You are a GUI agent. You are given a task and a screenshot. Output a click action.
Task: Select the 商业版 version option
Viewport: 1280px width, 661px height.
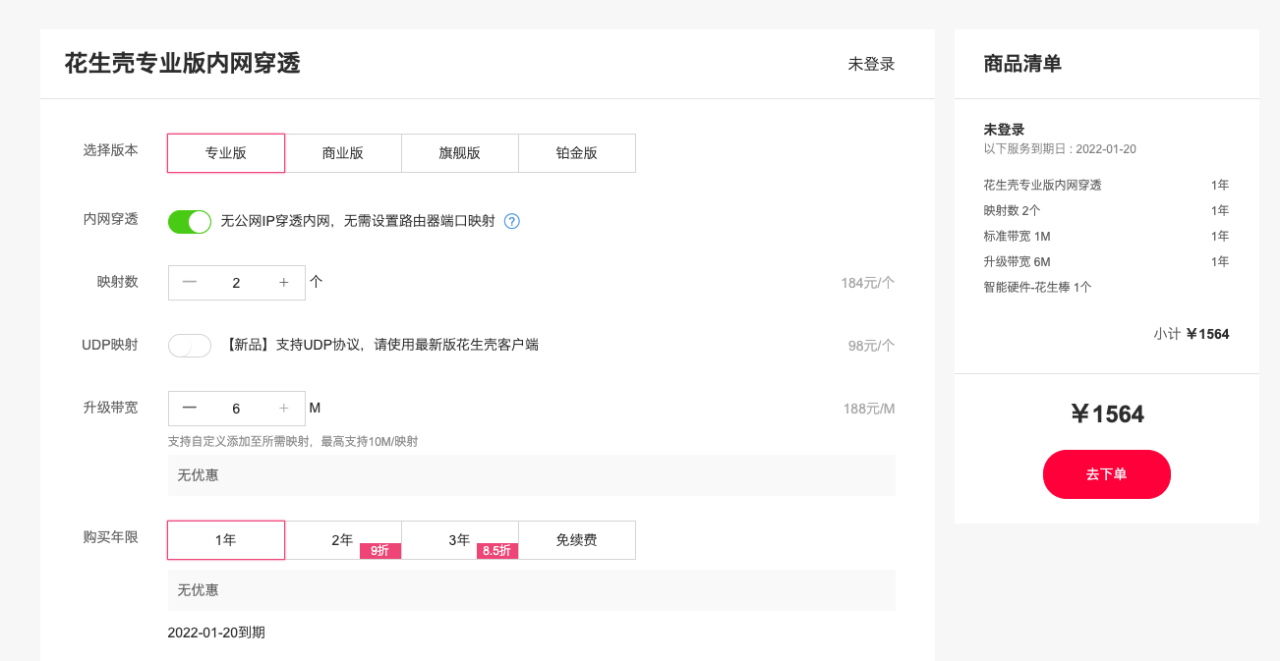[x=343, y=152]
